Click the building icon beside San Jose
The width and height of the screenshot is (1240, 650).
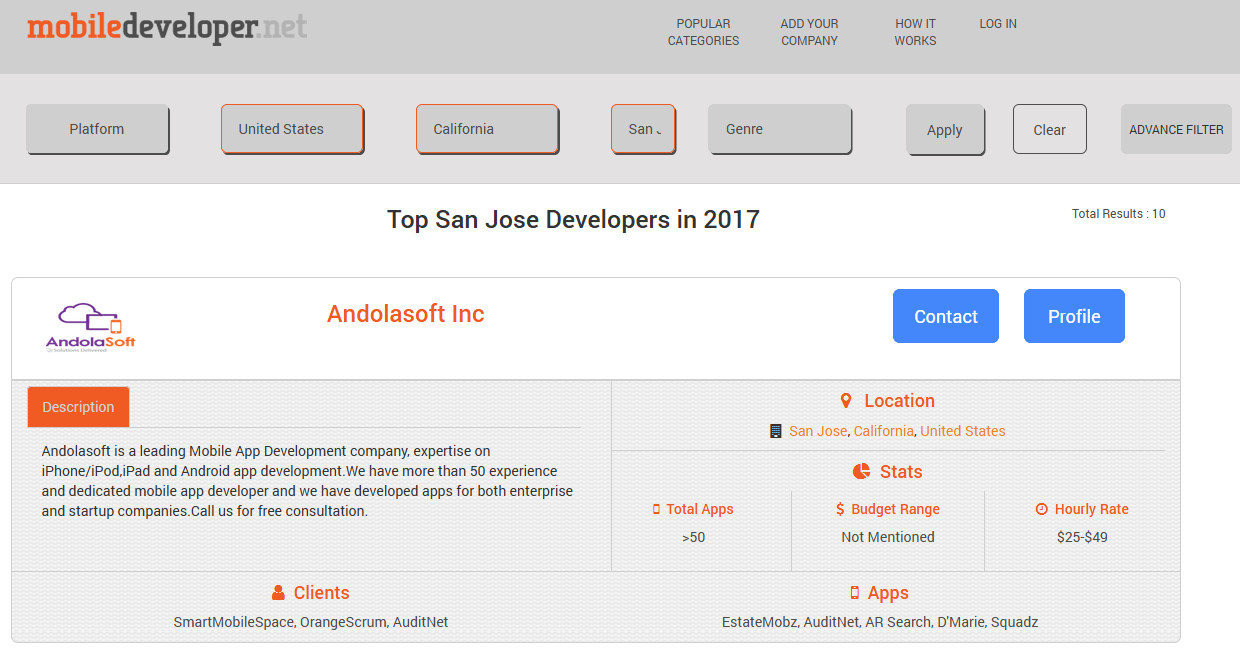tap(775, 431)
